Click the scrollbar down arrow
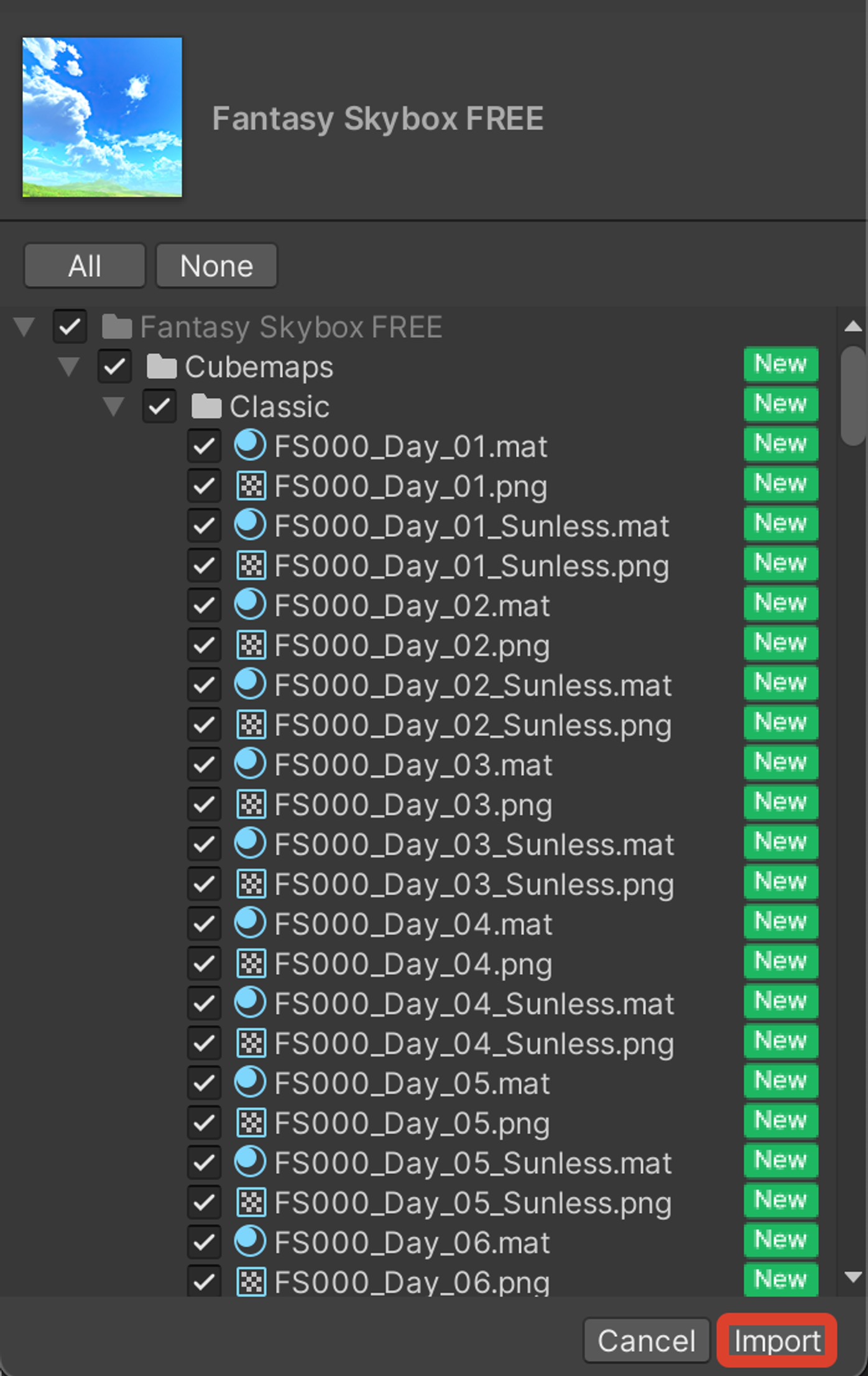Screen dimensions: 868x1376 point(853,1277)
